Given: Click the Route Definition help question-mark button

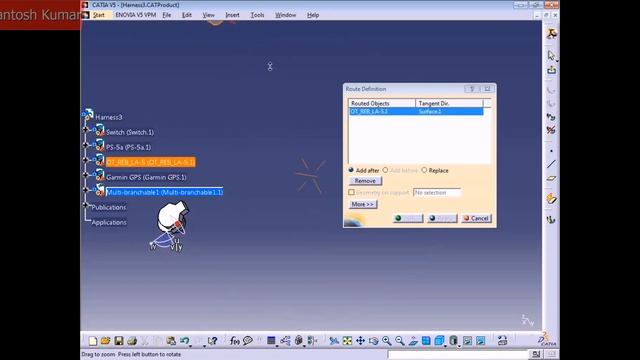Looking at the screenshot, I should [x=472, y=89].
